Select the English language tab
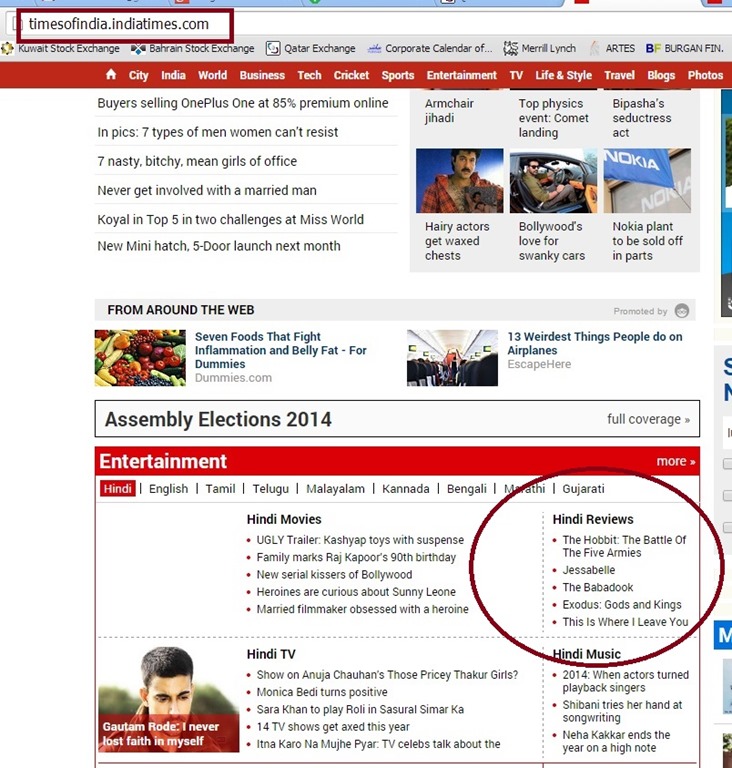This screenshot has height=768, width=732. pos(169,488)
